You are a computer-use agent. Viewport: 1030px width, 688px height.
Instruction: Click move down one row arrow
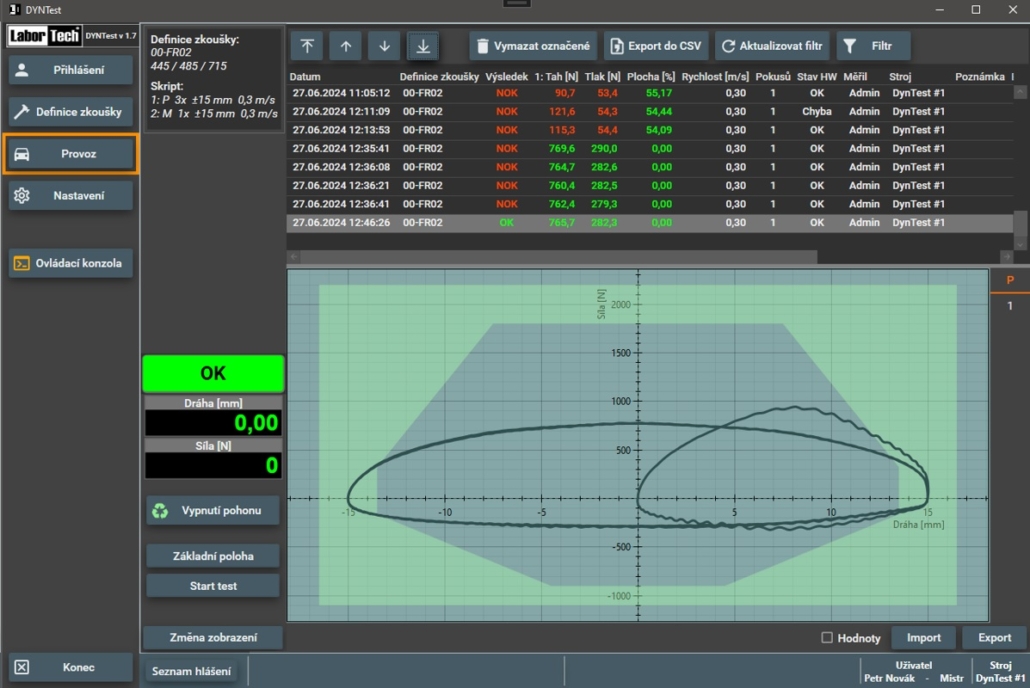(384, 46)
